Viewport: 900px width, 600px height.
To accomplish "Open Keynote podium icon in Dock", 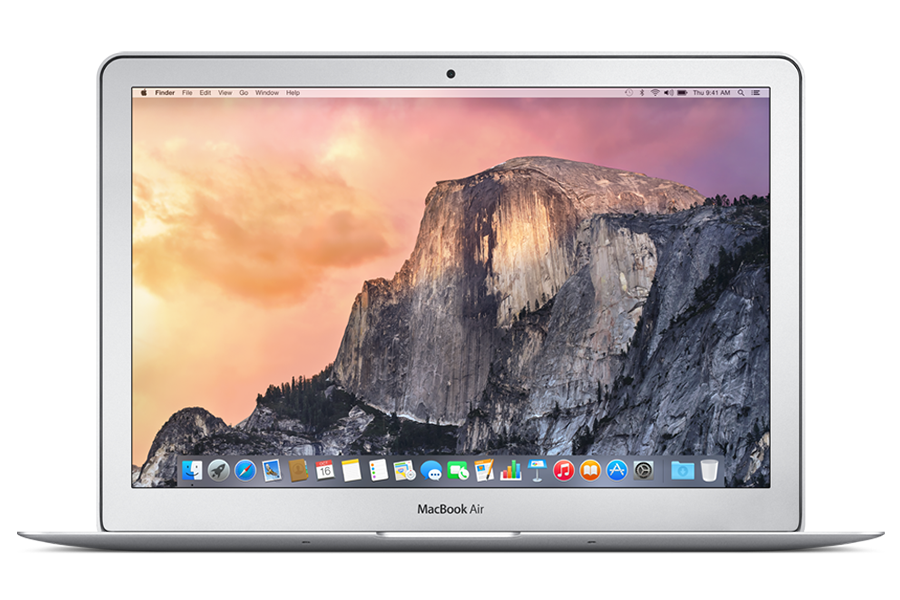I will (x=537, y=471).
